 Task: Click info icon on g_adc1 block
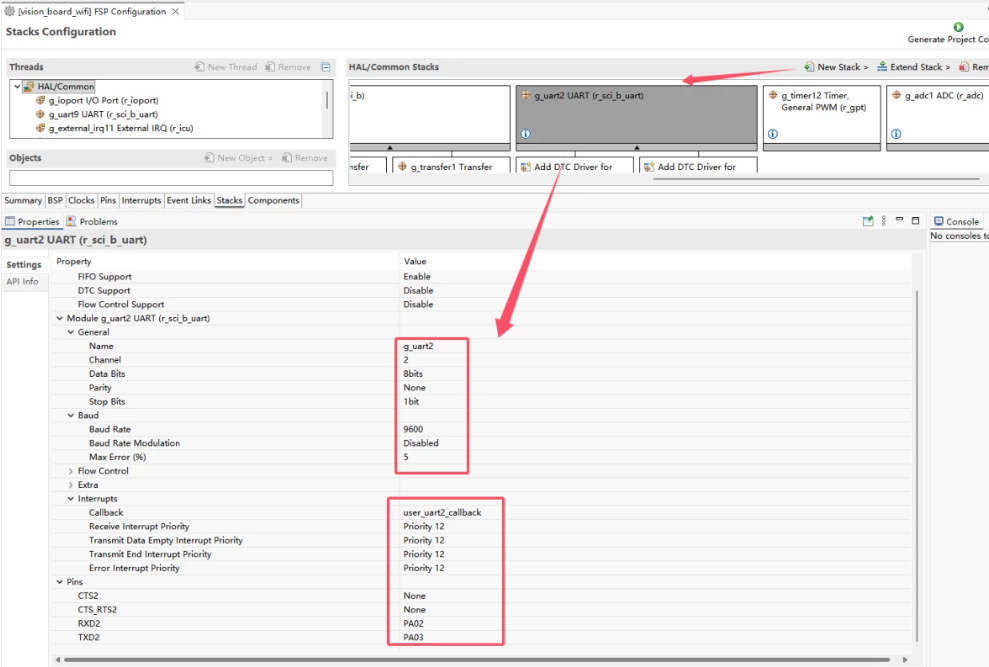[x=896, y=134]
